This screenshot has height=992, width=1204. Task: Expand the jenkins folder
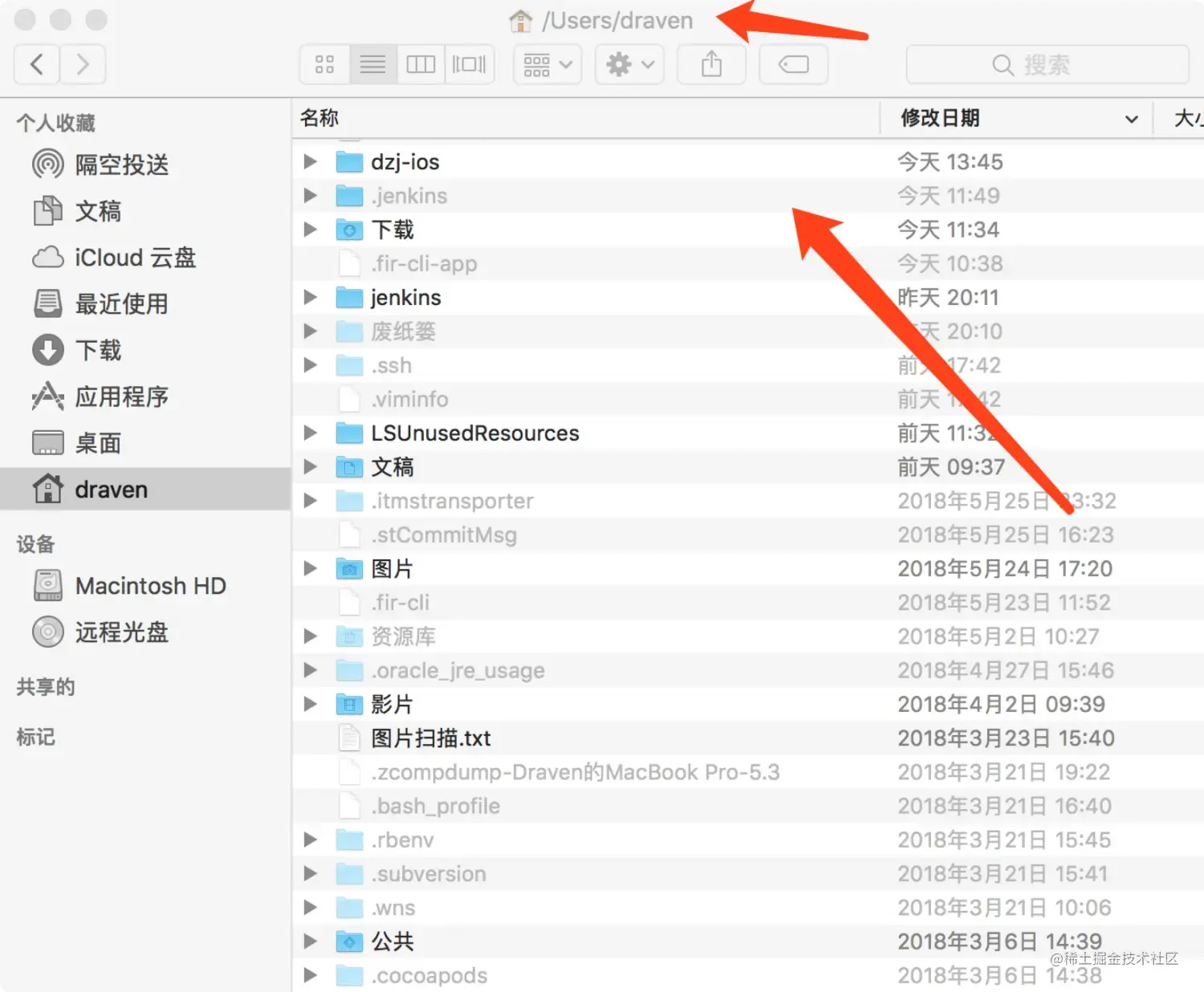tap(310, 298)
